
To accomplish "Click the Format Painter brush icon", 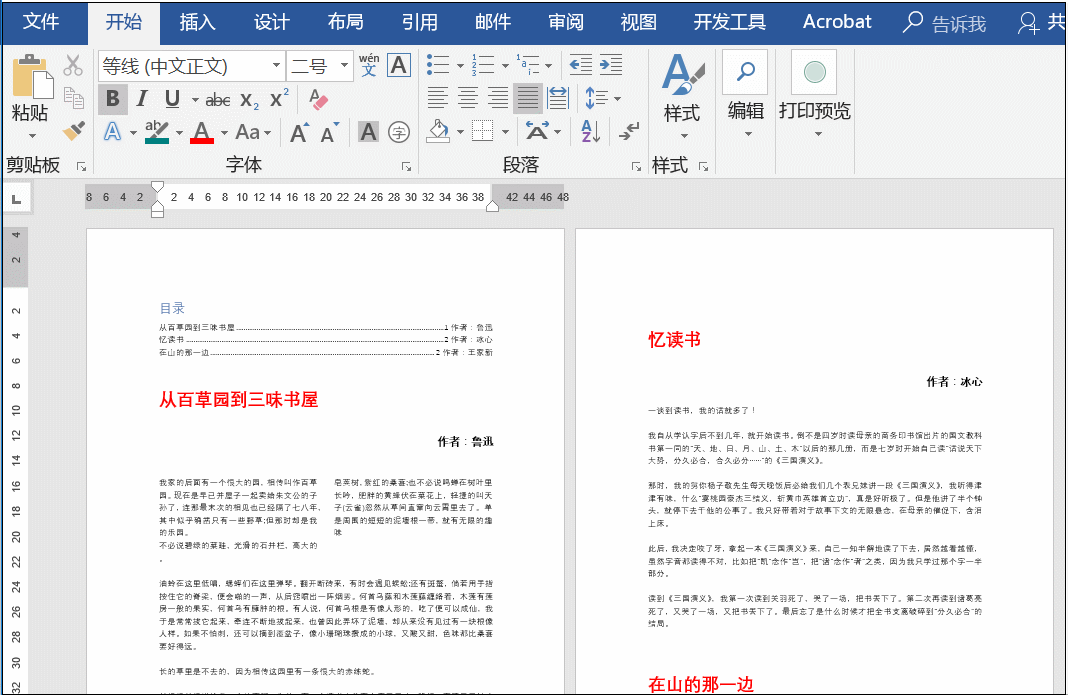I will 73,131.
